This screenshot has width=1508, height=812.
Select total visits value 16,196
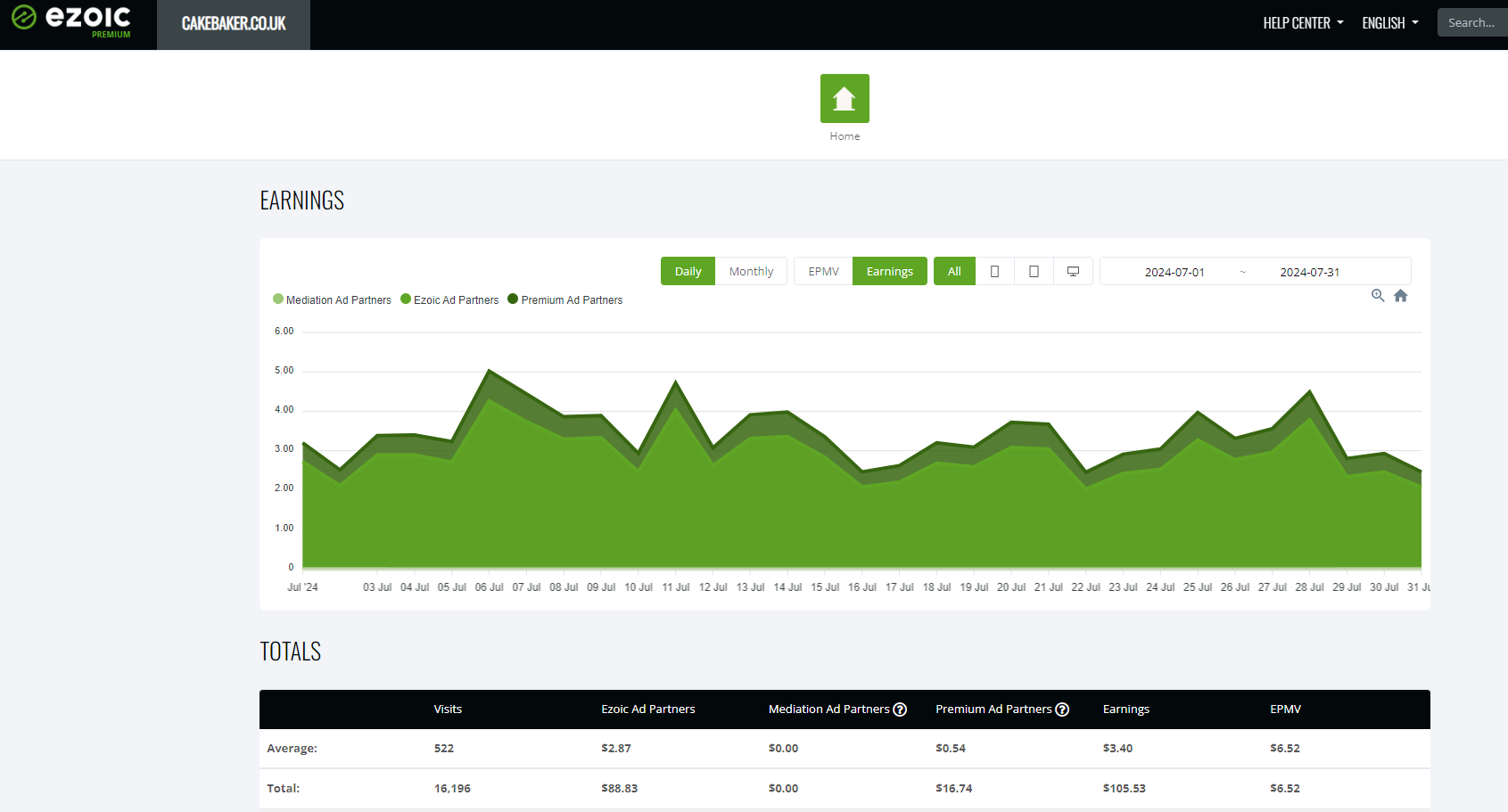tap(452, 789)
